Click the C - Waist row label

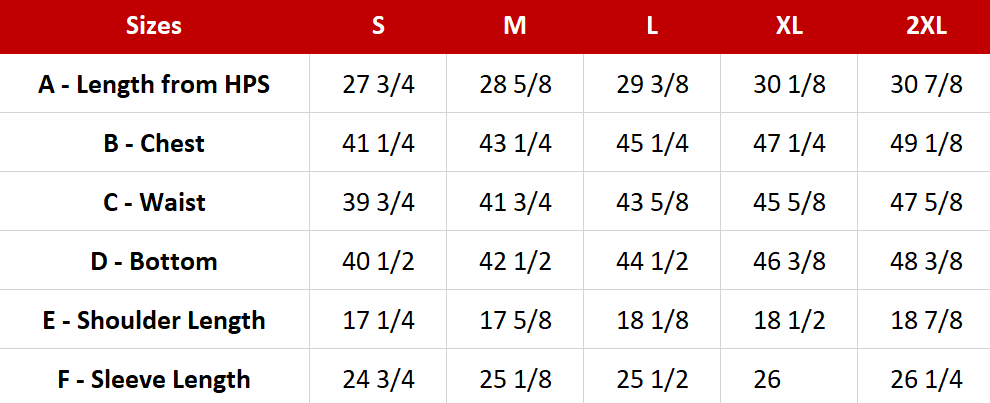click(154, 202)
